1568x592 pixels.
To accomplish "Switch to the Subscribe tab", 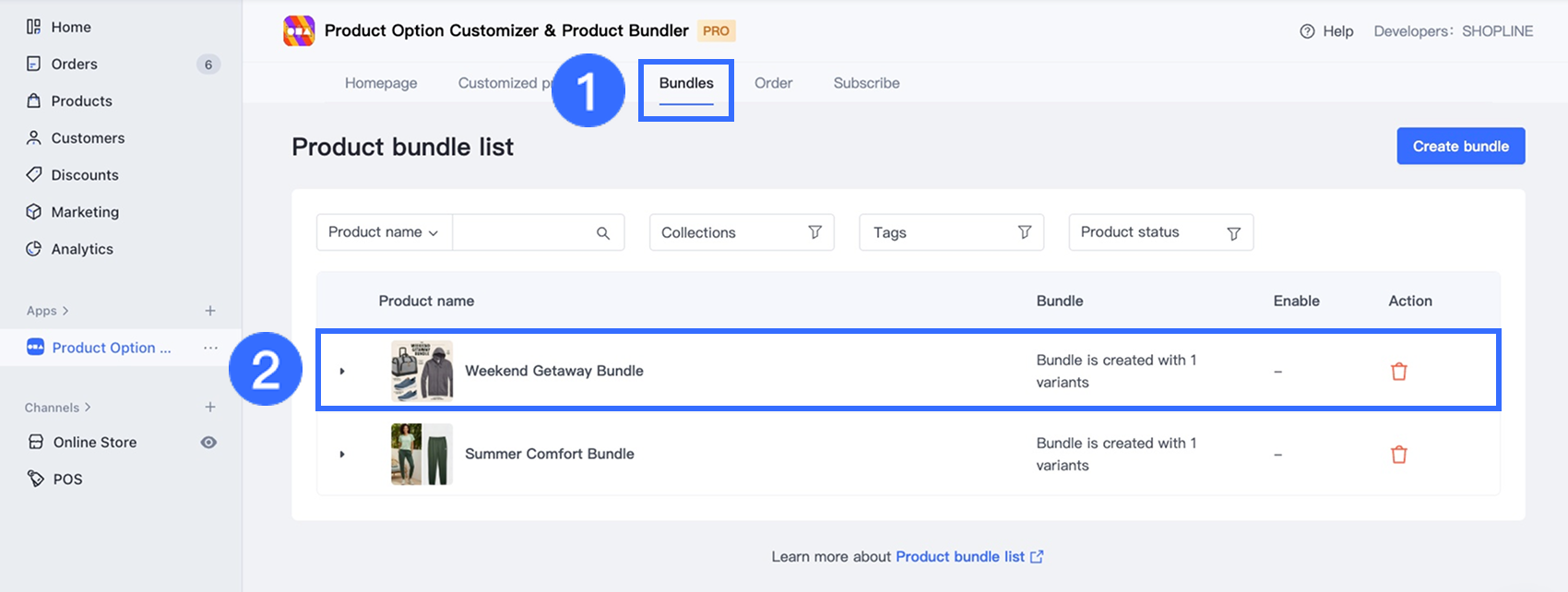I will (x=866, y=83).
